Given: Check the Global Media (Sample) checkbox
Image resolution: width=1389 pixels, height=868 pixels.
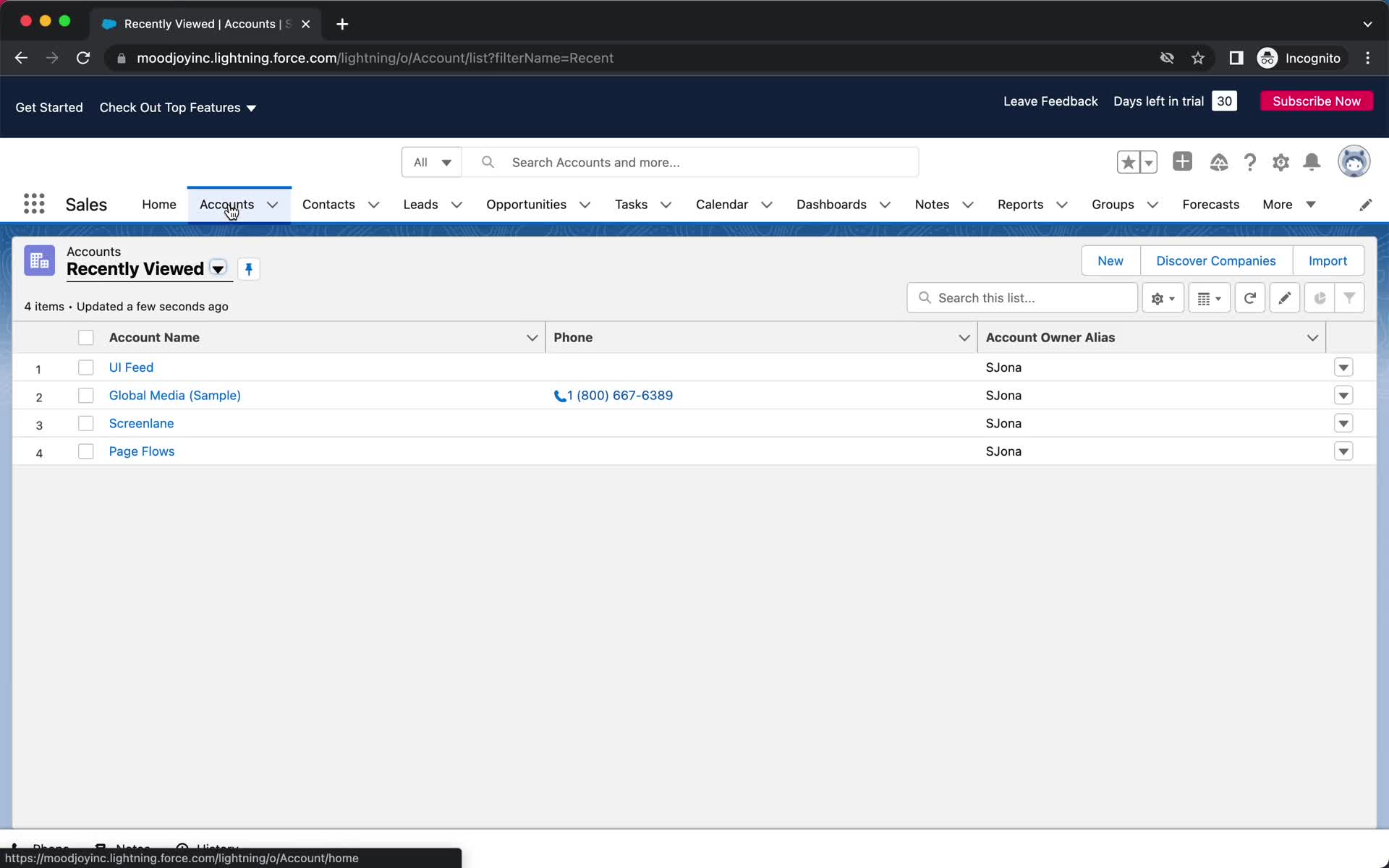Looking at the screenshot, I should point(86,395).
